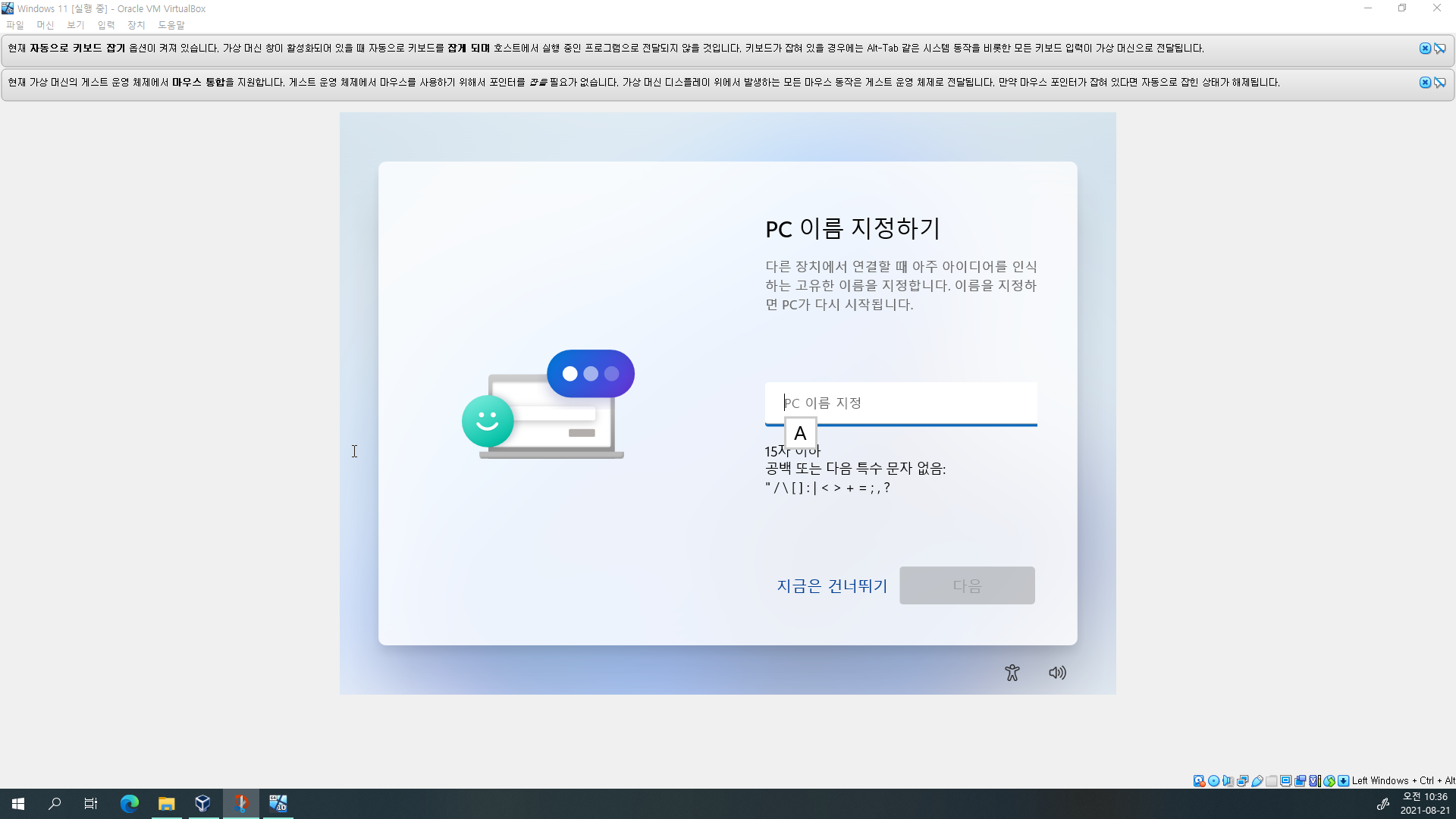The width and height of the screenshot is (1456, 819).
Task: Click the hard disk activity status icon
Action: [x=1199, y=781]
